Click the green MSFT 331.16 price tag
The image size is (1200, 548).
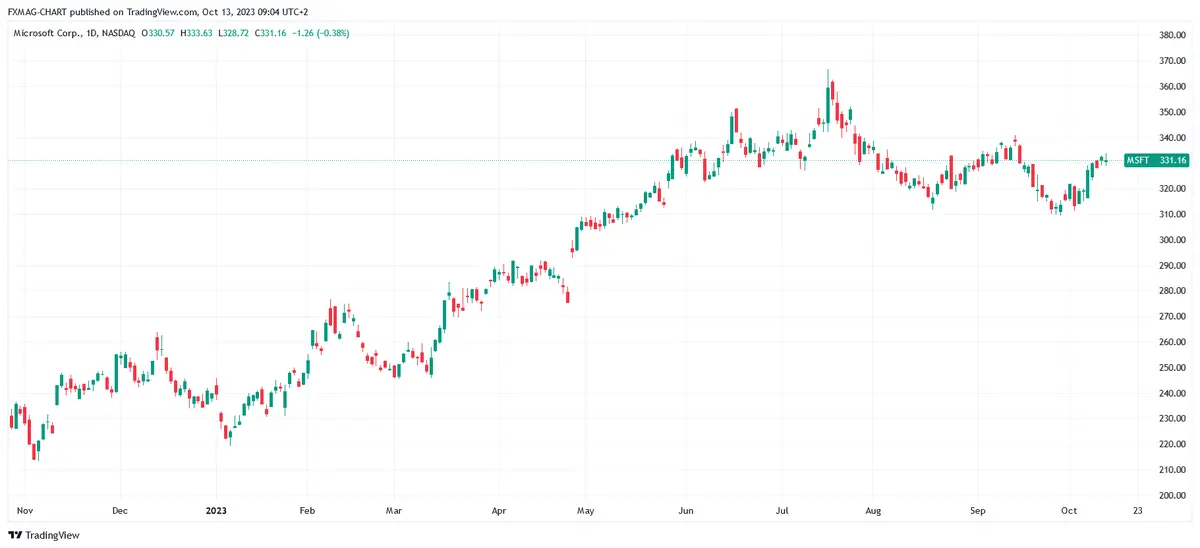[x=1155, y=160]
